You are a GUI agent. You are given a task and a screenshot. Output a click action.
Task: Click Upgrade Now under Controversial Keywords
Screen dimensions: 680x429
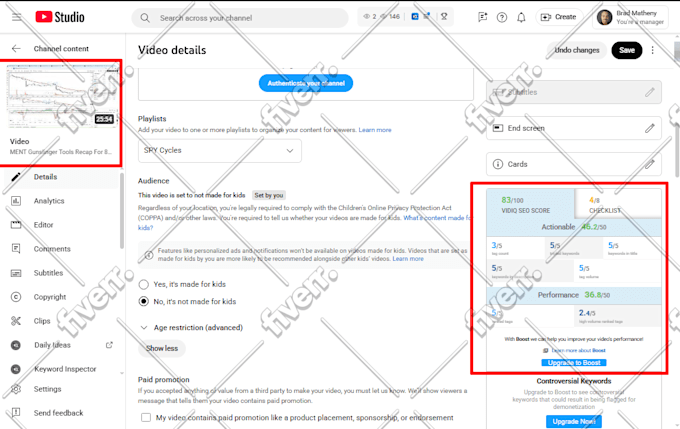click(x=574, y=421)
